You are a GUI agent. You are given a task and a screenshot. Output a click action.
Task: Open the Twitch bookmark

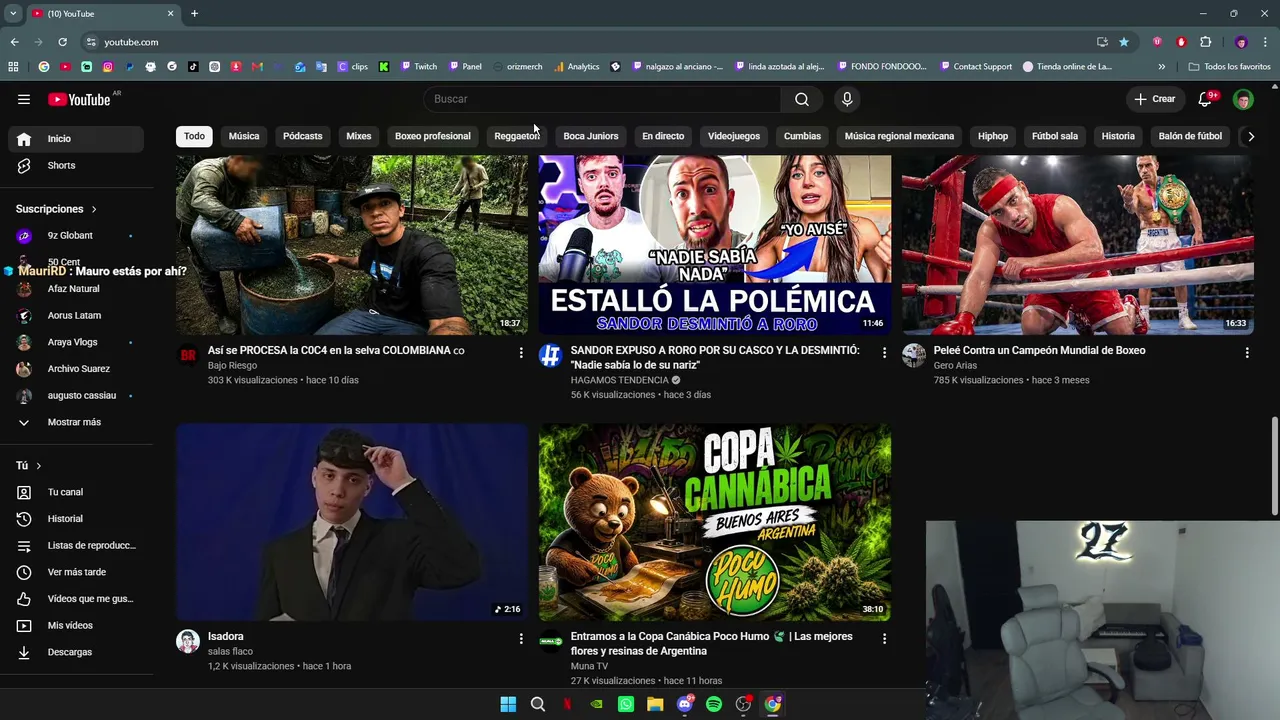coord(419,67)
